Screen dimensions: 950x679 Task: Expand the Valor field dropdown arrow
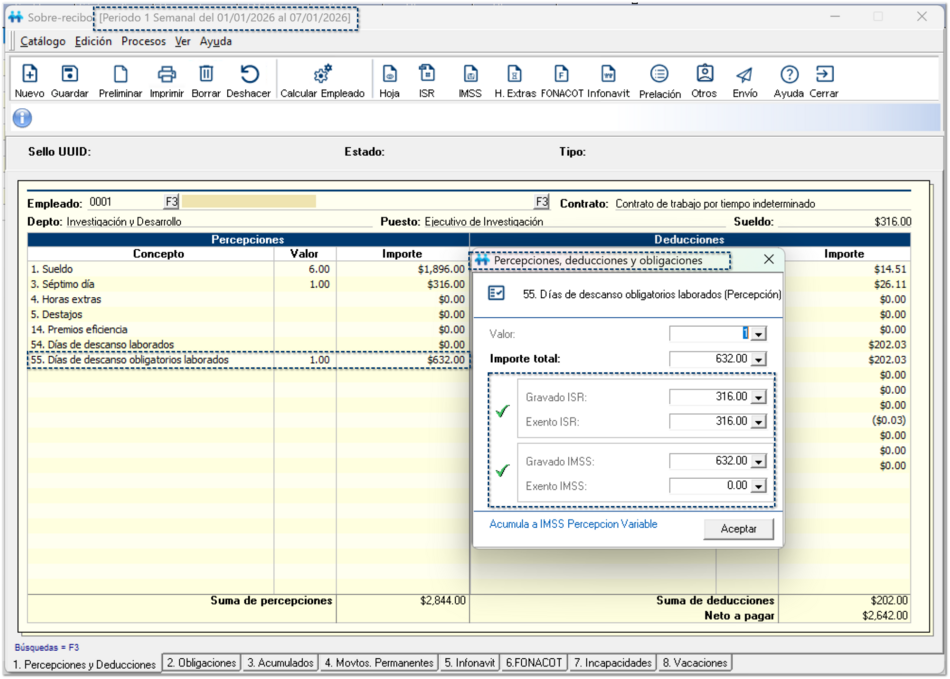pos(759,335)
